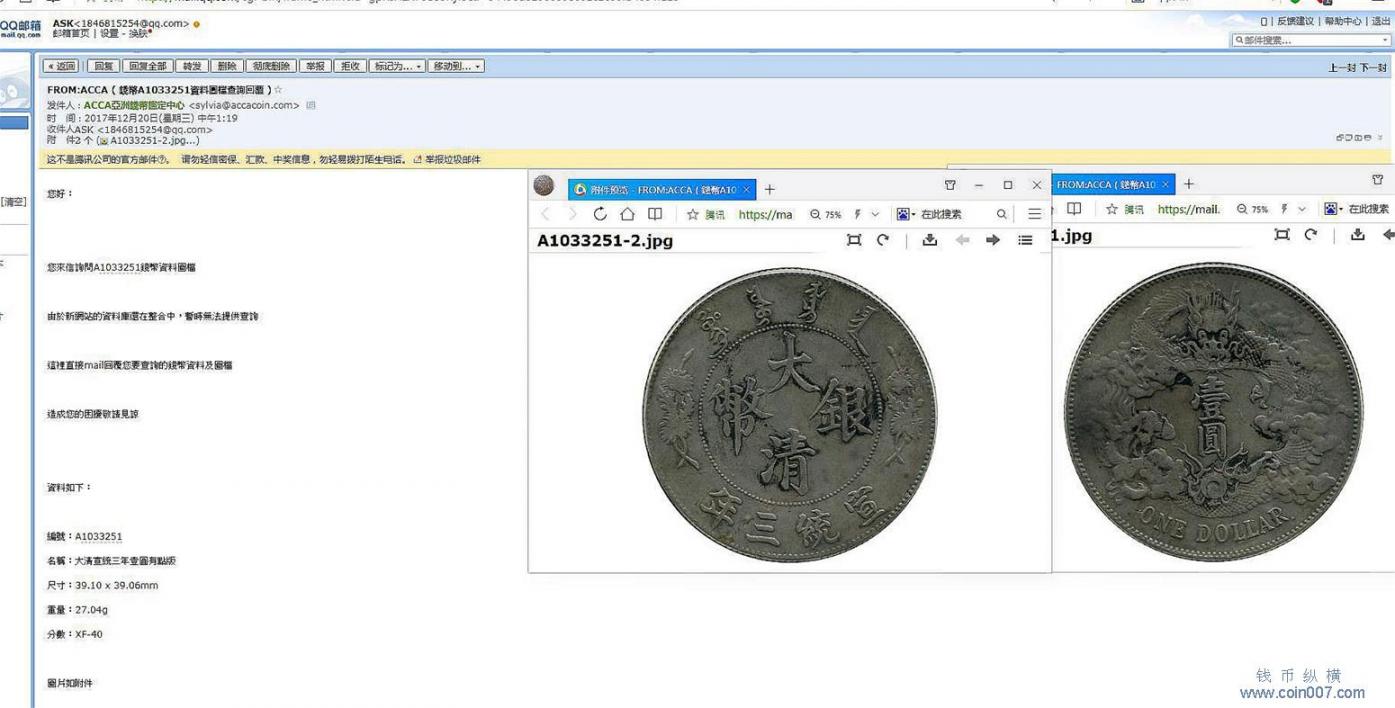Fit image to screen in rear 1.jpg viewer
Image resolution: width=1395 pixels, height=708 pixels.
click(x=1282, y=235)
